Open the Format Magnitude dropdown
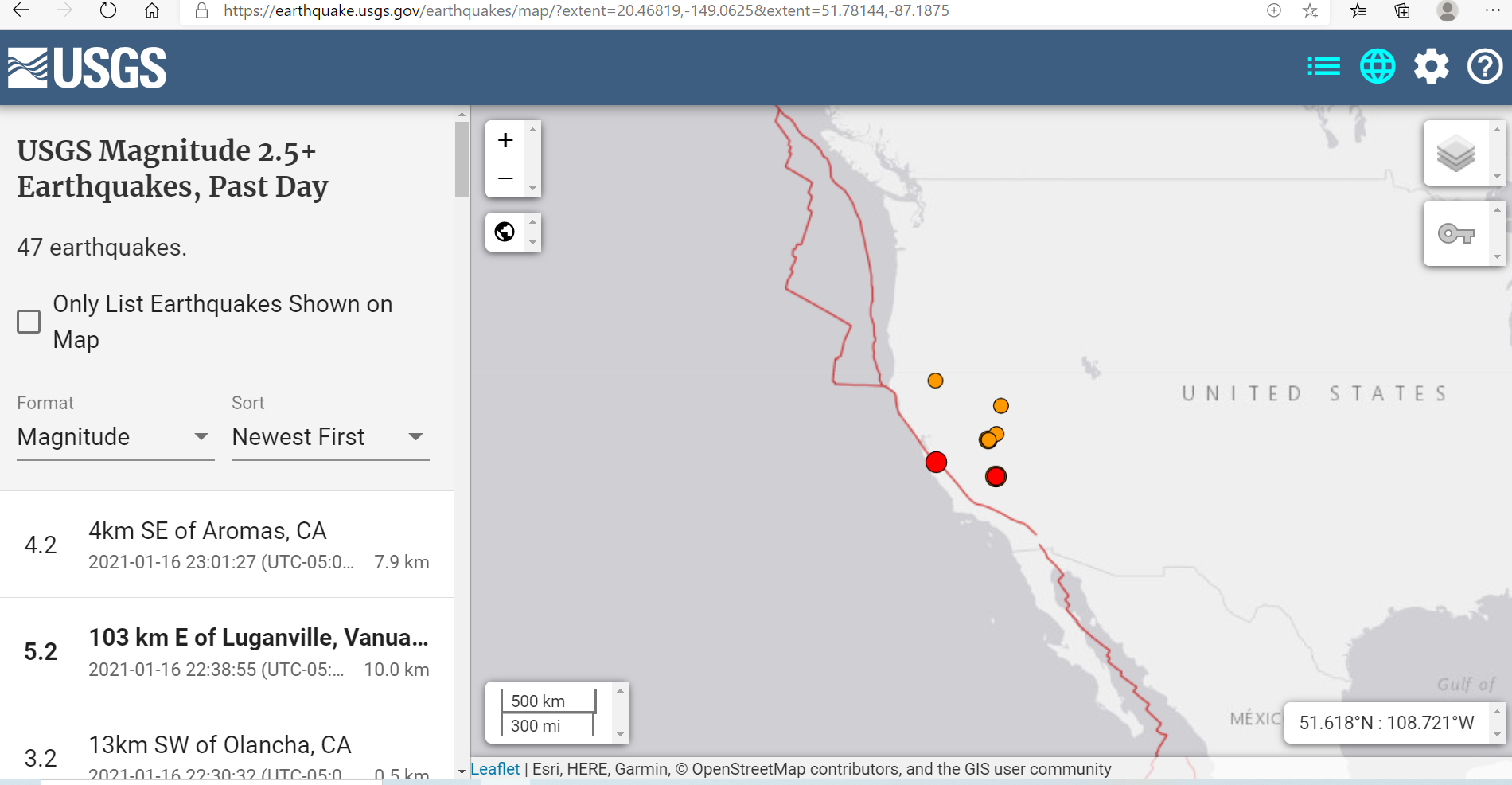The height and width of the screenshot is (785, 1512). (115, 437)
